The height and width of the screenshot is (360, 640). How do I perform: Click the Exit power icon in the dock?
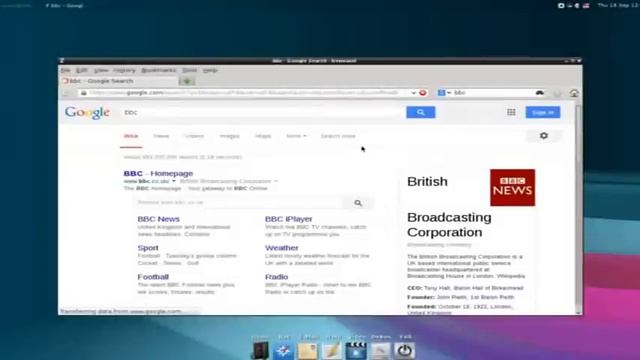pos(404,351)
